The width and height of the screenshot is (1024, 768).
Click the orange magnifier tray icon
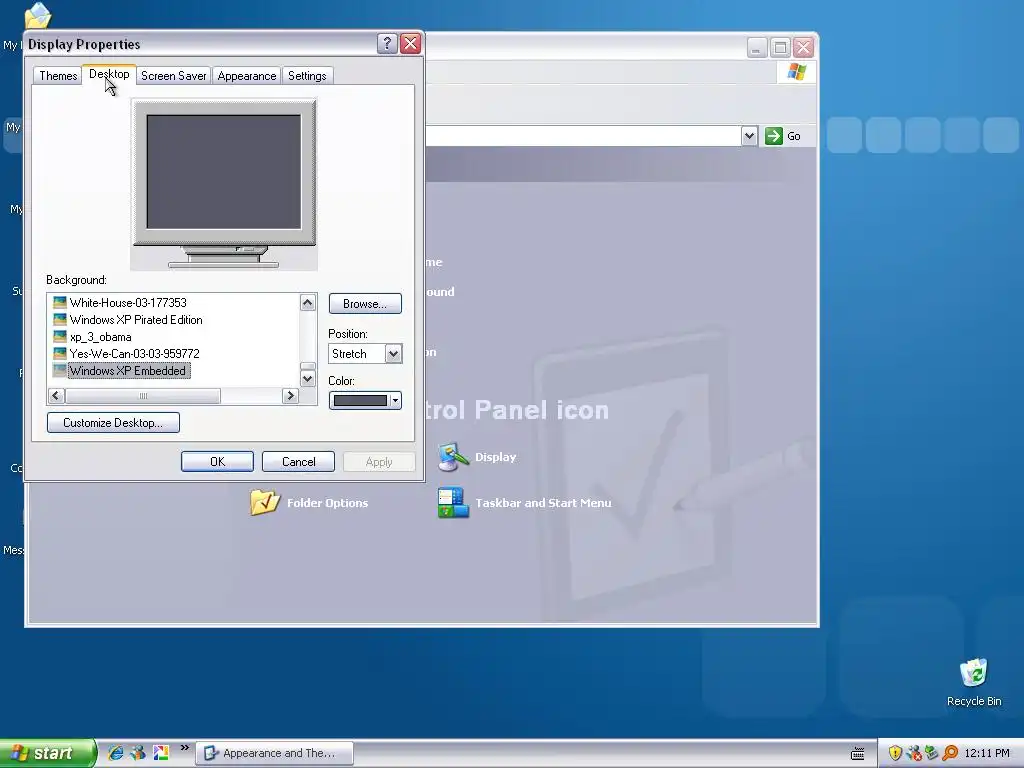(950, 753)
